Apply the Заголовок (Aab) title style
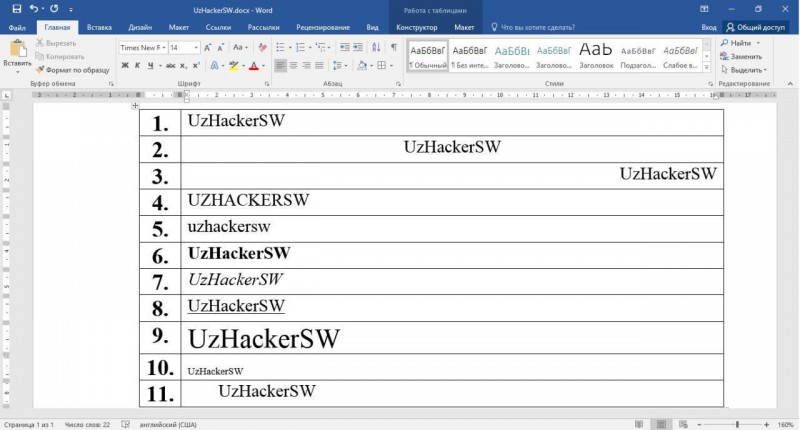The image size is (800, 430). pos(596,56)
